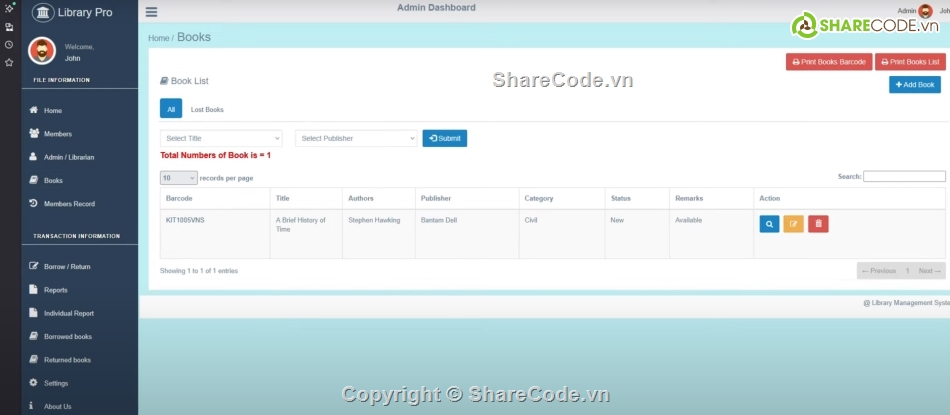Screen dimensions: 950x415
Task: Click the Members group icon
Action: tap(34, 133)
